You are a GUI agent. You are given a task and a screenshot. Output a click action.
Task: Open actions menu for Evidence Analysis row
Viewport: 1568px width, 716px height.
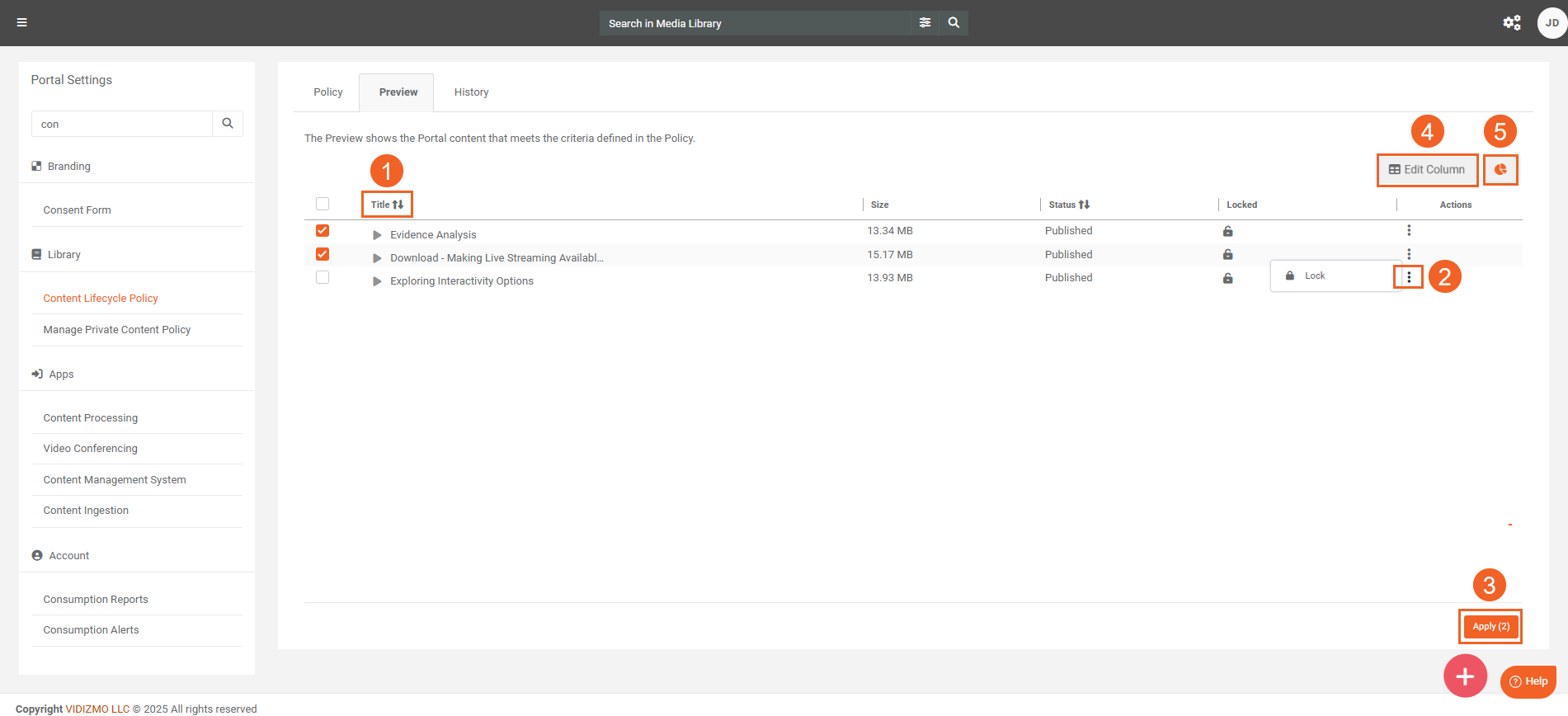pyautogui.click(x=1409, y=231)
